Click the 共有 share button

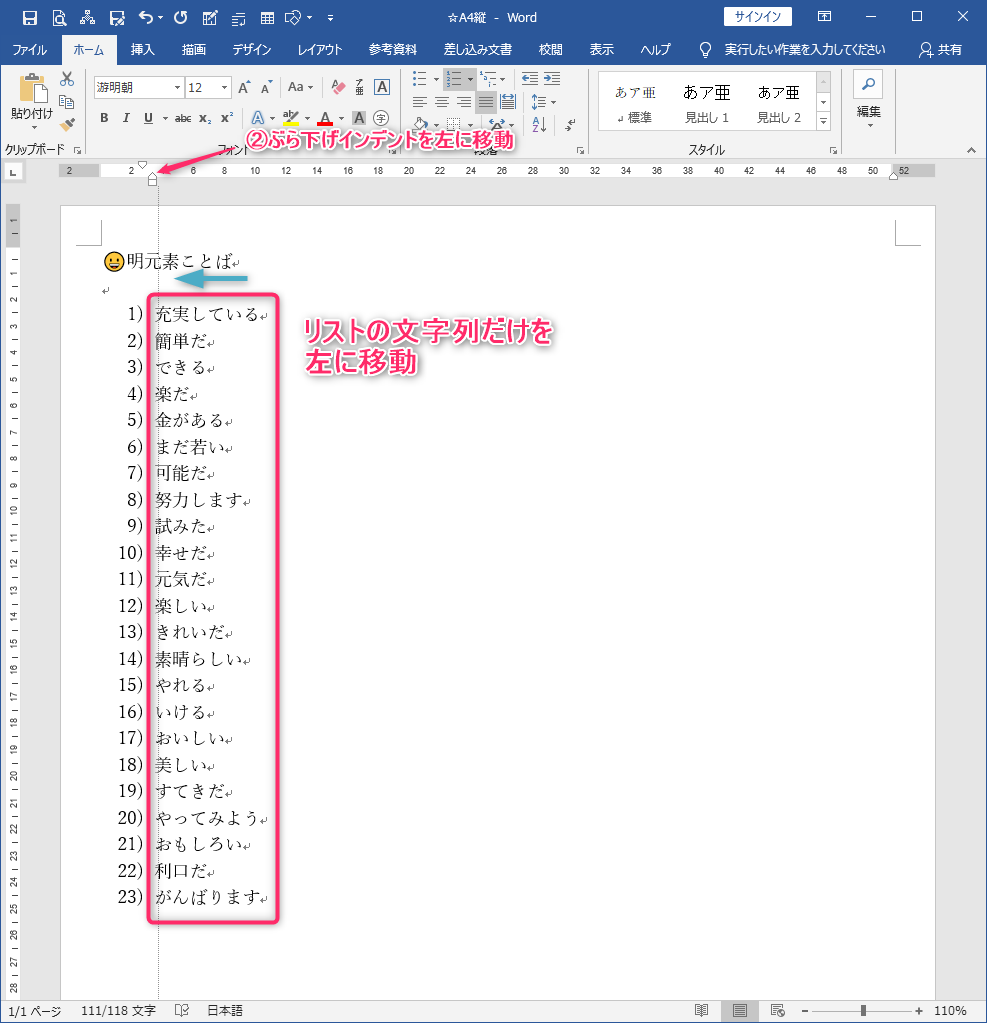(x=940, y=50)
